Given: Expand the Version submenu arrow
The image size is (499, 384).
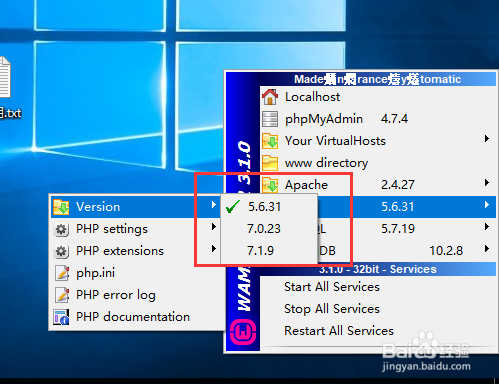Looking at the screenshot, I should click(214, 205).
